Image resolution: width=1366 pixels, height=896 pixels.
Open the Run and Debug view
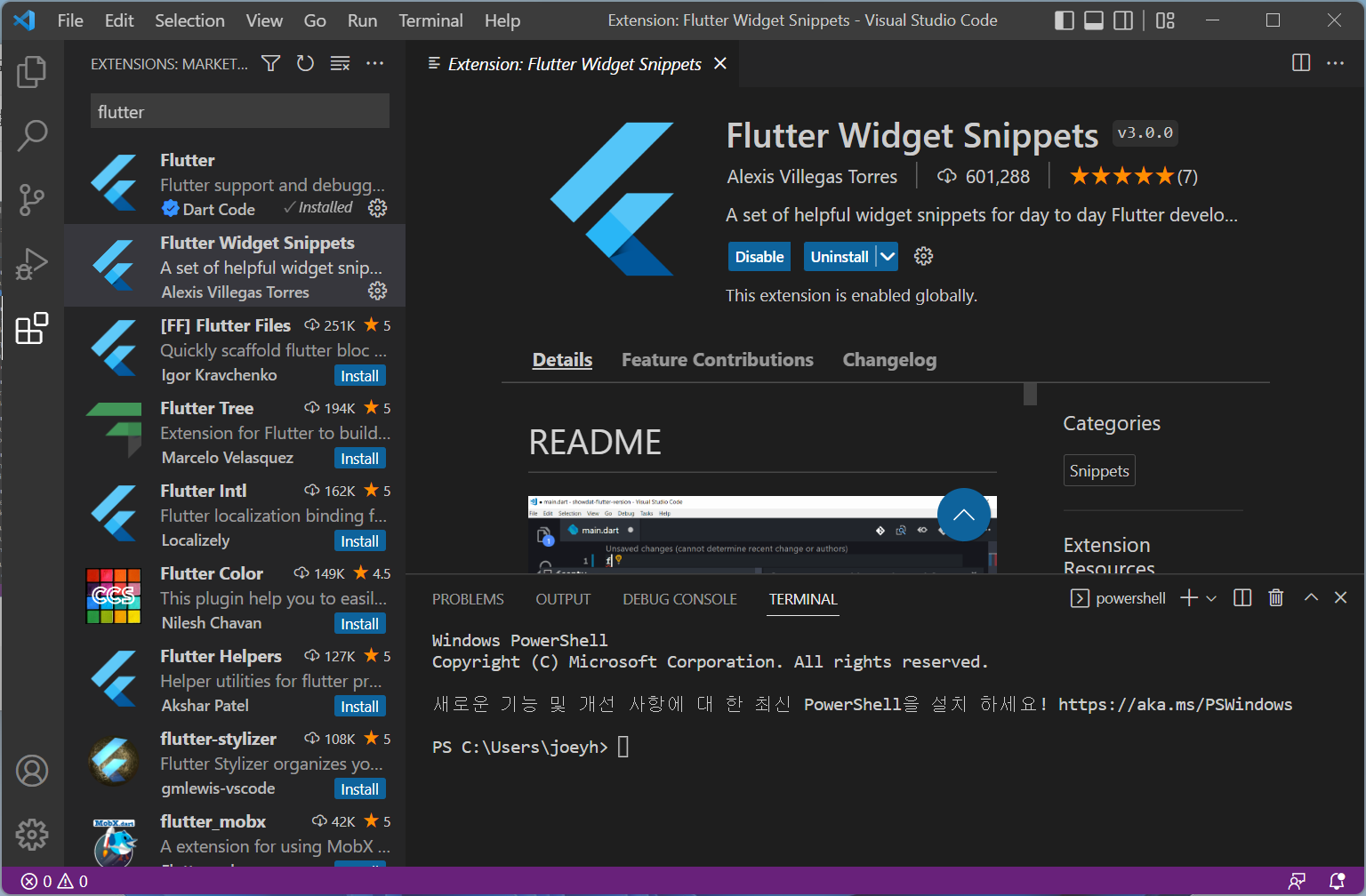click(32, 264)
